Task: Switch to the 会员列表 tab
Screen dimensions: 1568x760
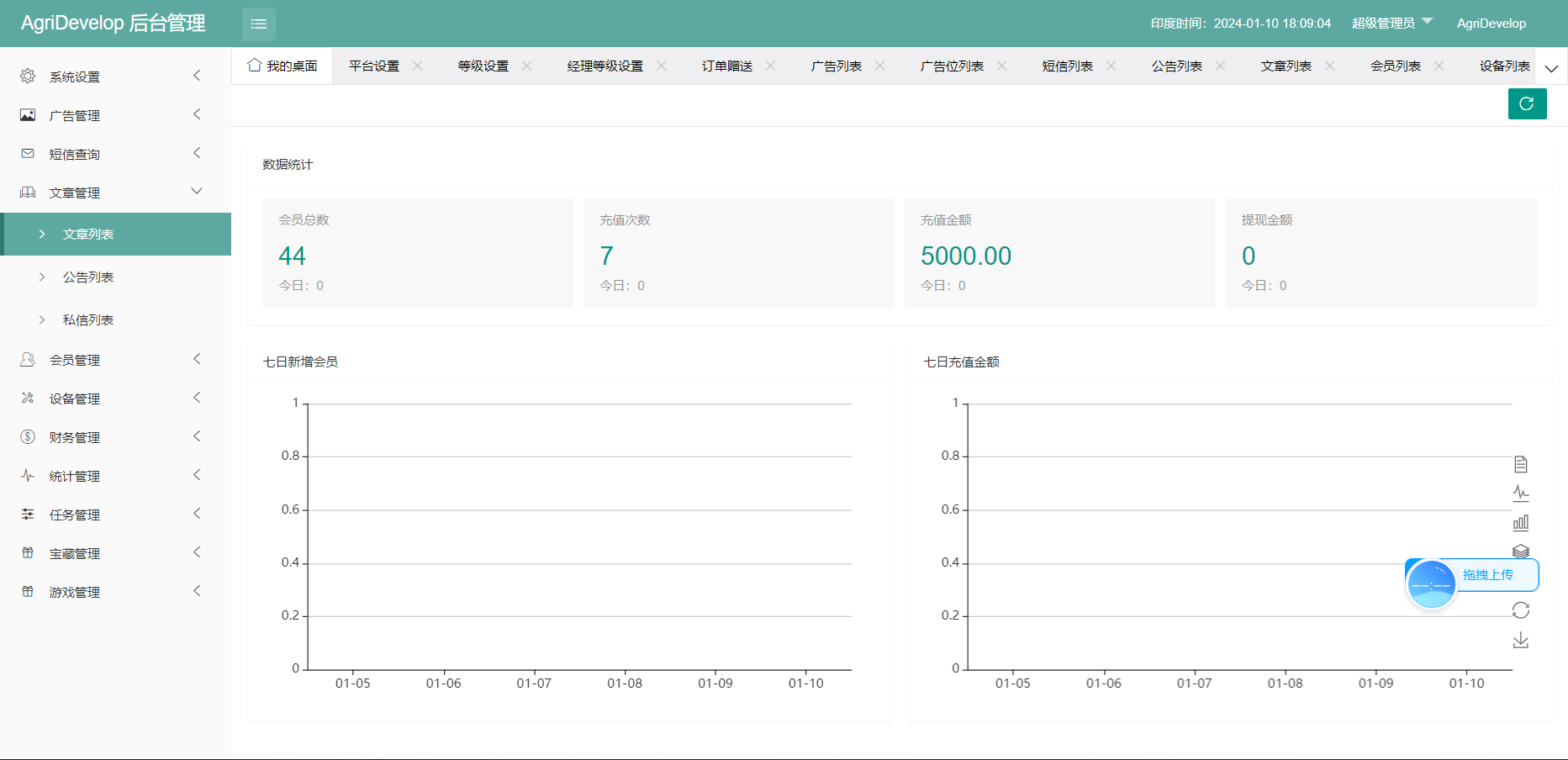Action: 1396,66
